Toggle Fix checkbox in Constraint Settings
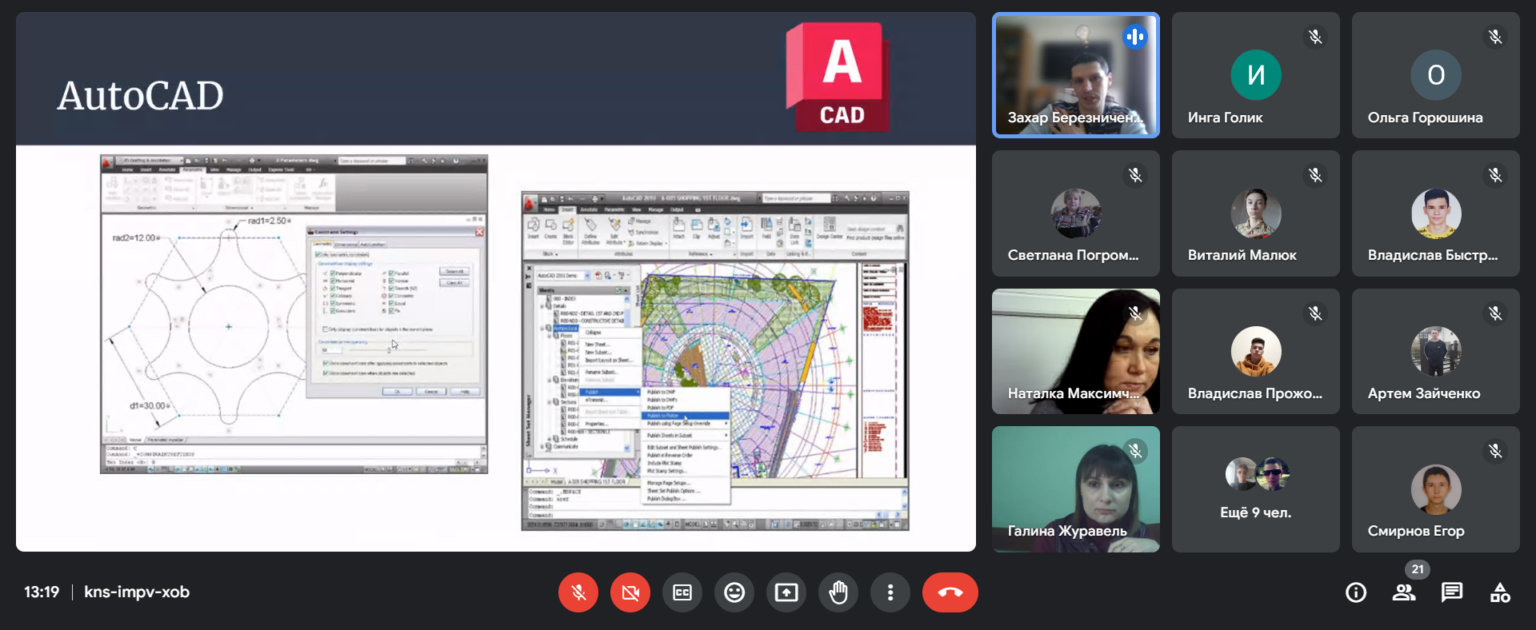Image resolution: width=1536 pixels, height=630 pixels. (391, 311)
